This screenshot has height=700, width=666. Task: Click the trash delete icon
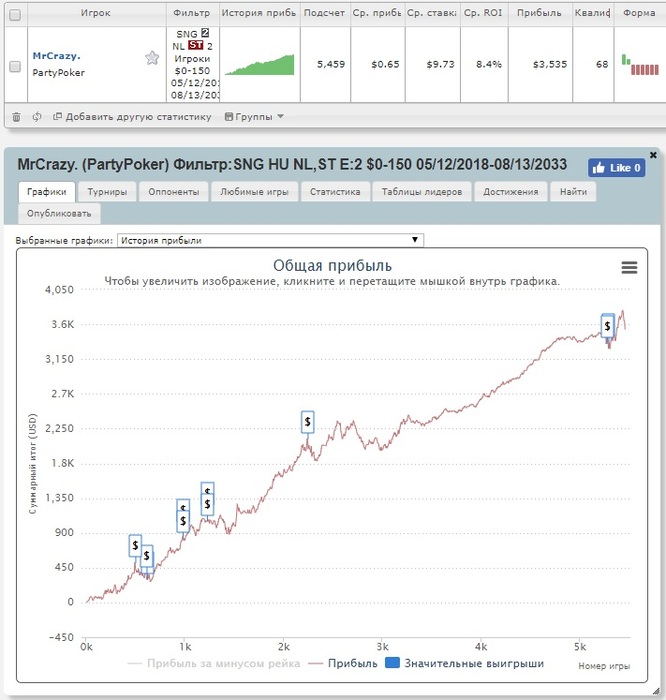17,117
